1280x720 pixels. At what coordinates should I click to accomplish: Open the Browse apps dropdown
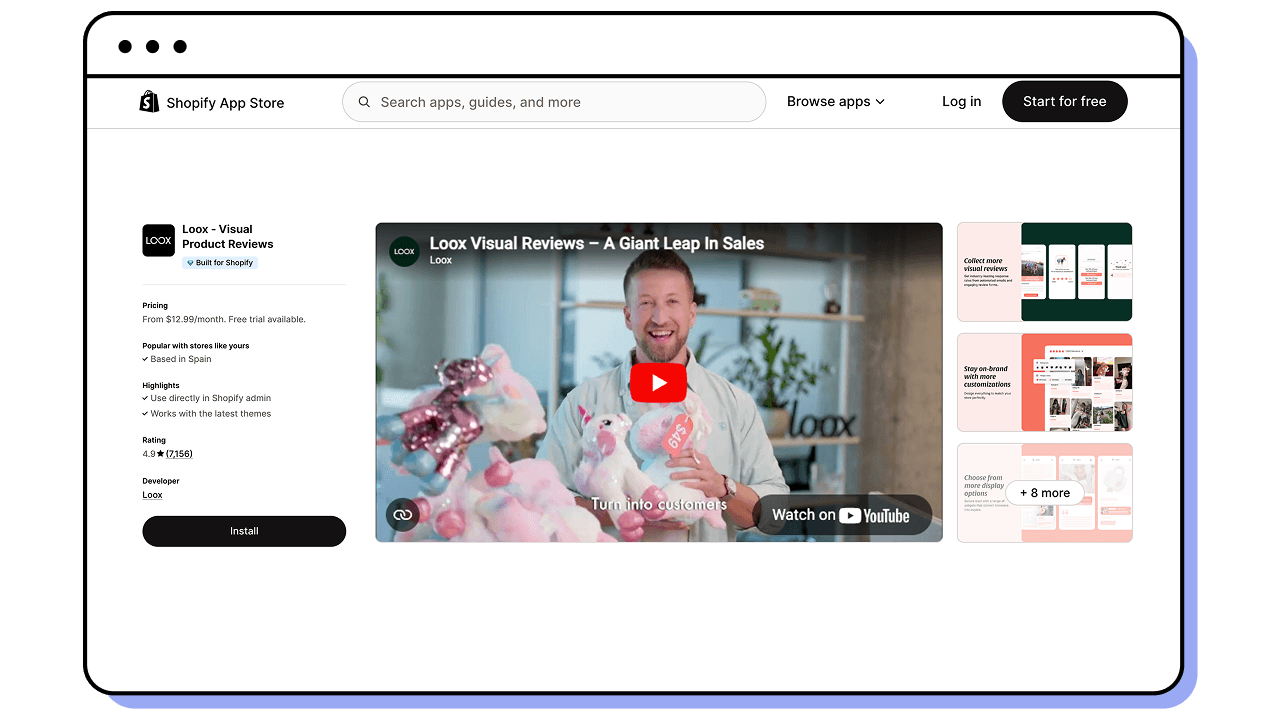pyautogui.click(x=835, y=101)
